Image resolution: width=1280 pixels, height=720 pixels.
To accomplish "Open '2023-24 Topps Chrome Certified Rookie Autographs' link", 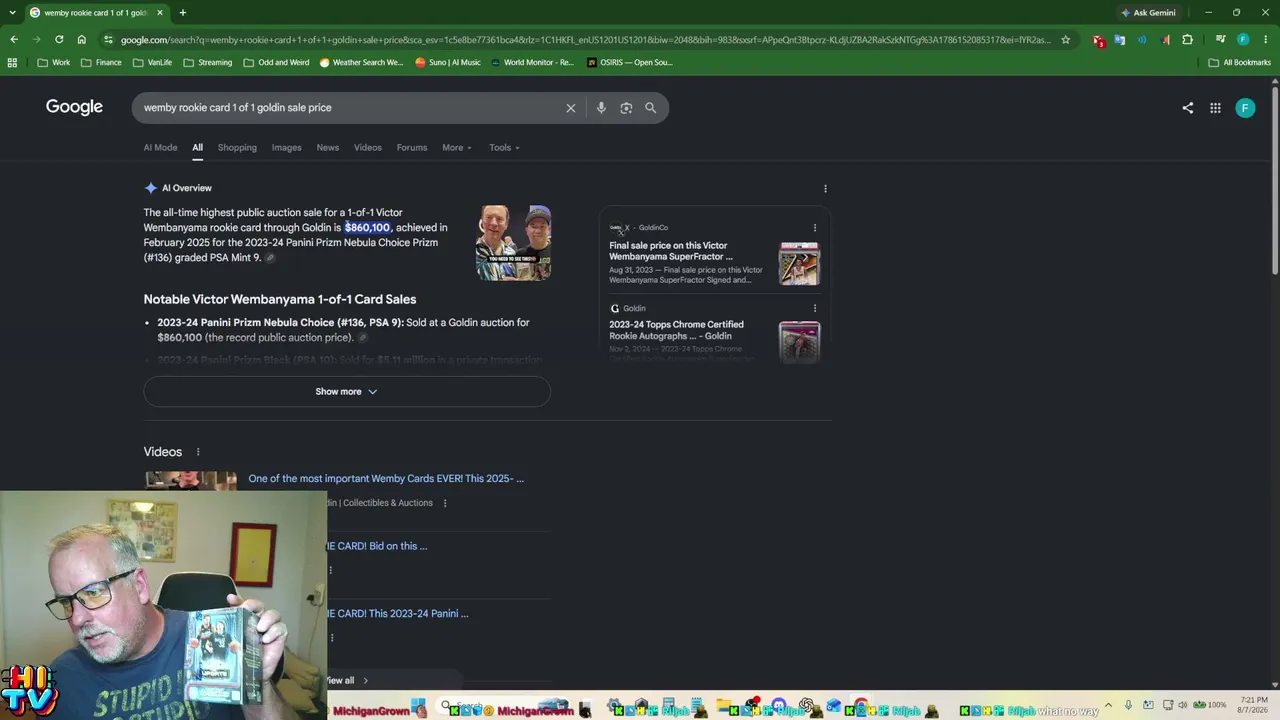I will point(676,330).
